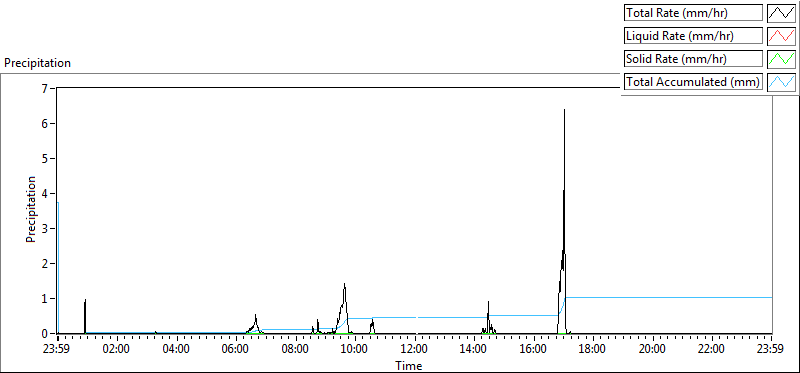Click the 18:00 time tick label
The image size is (800, 373).
click(x=593, y=350)
